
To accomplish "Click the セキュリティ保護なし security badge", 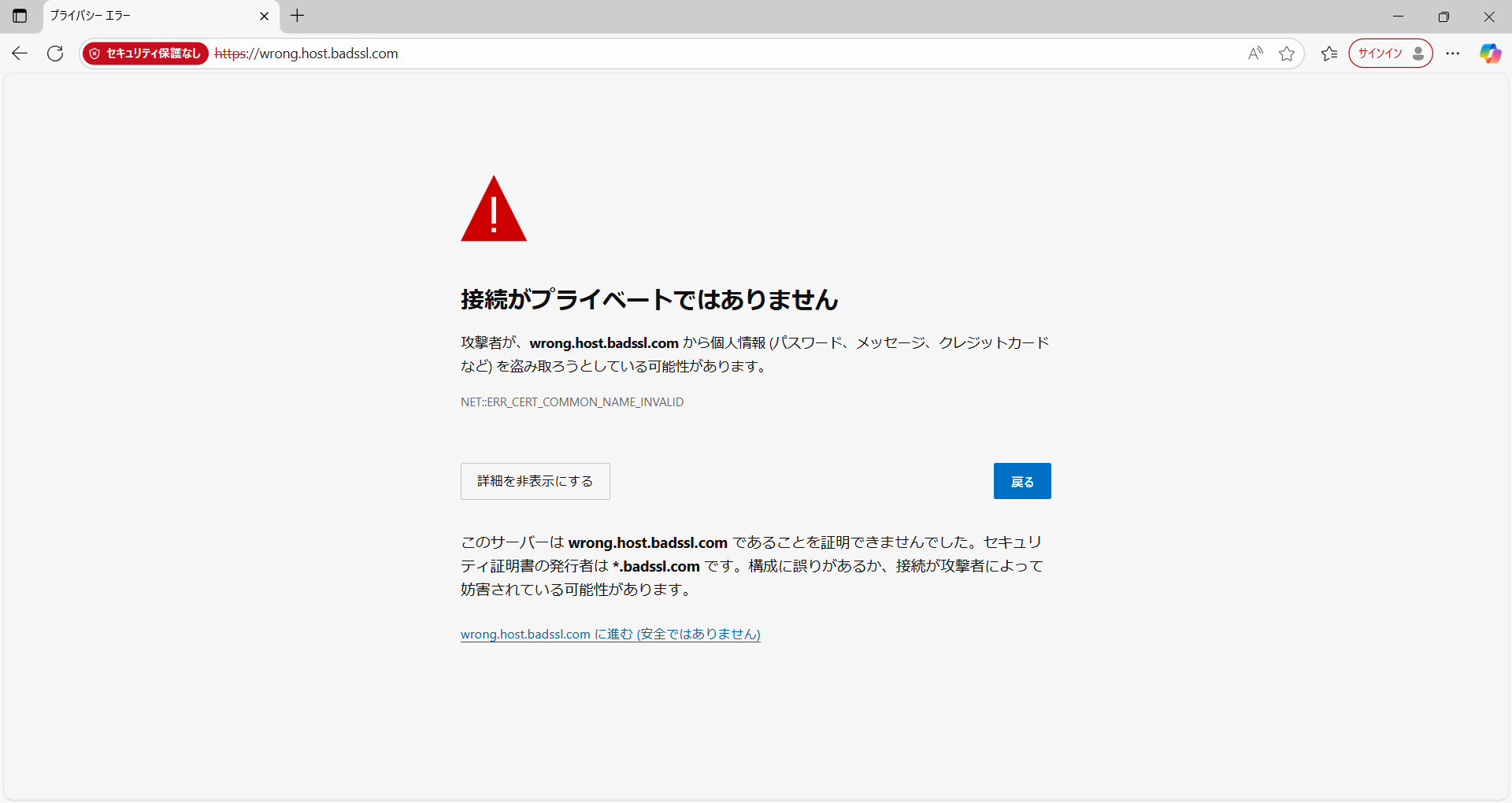I will 146,54.
